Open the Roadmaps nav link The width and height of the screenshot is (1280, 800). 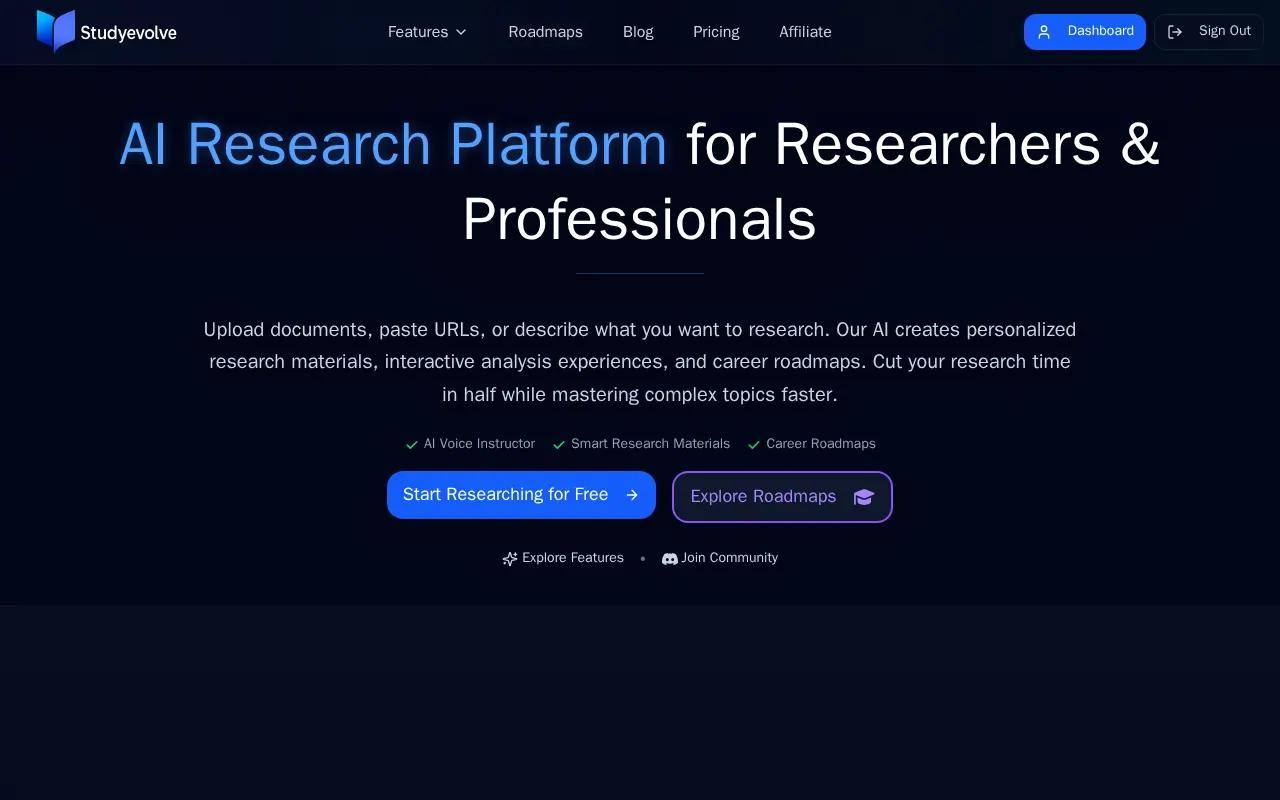[x=545, y=32]
